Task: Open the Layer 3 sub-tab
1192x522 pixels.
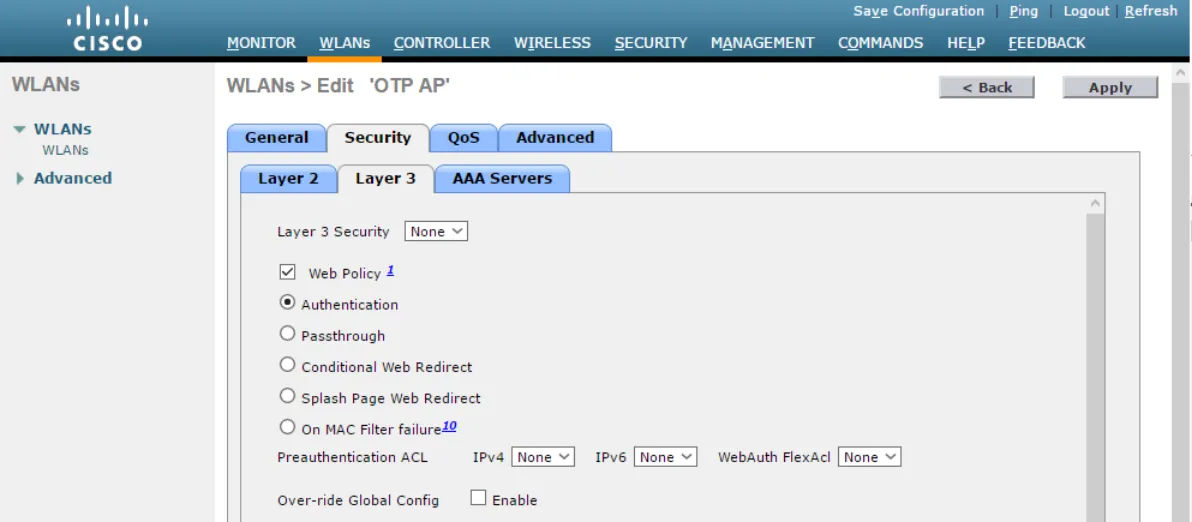Action: coord(385,179)
